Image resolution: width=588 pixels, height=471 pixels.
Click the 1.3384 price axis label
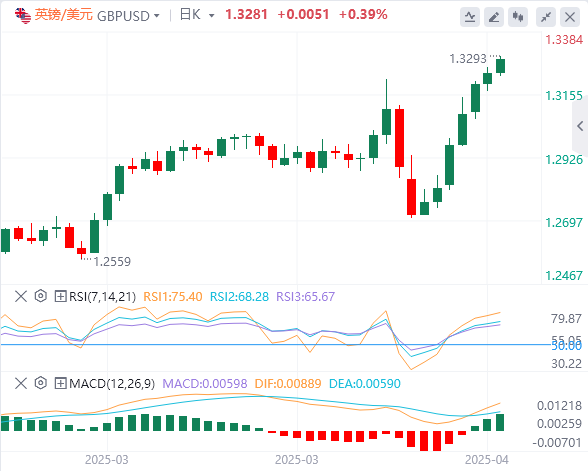click(564, 39)
